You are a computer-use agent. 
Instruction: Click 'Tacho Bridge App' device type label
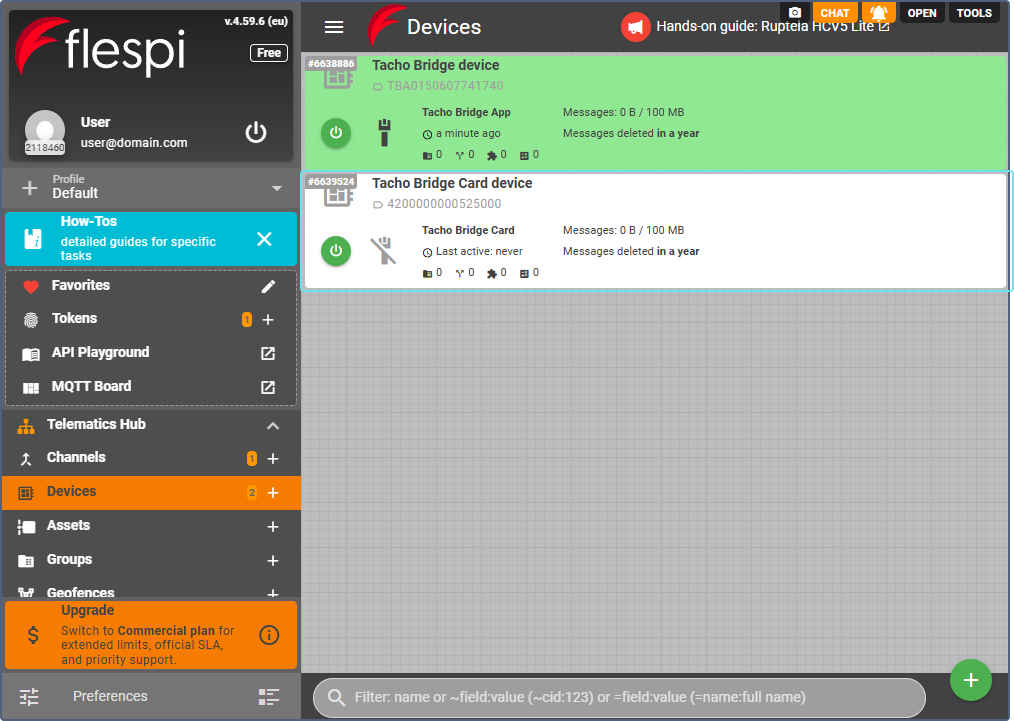coord(466,113)
